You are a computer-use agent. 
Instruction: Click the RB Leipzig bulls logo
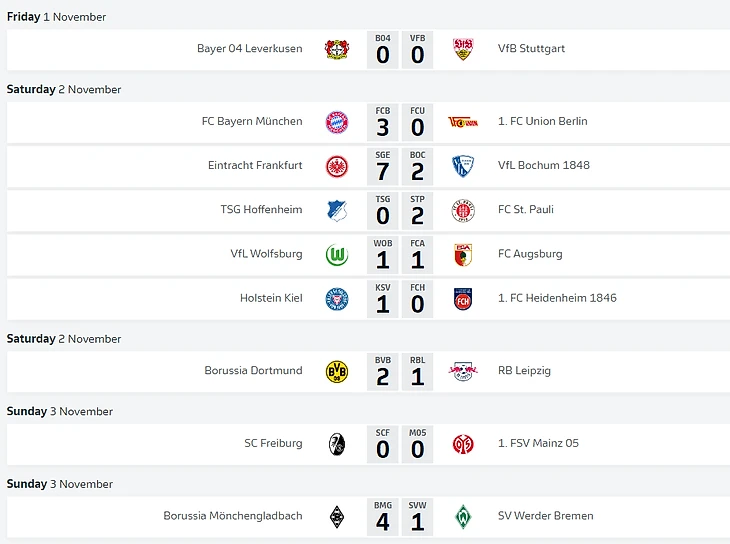coord(463,371)
